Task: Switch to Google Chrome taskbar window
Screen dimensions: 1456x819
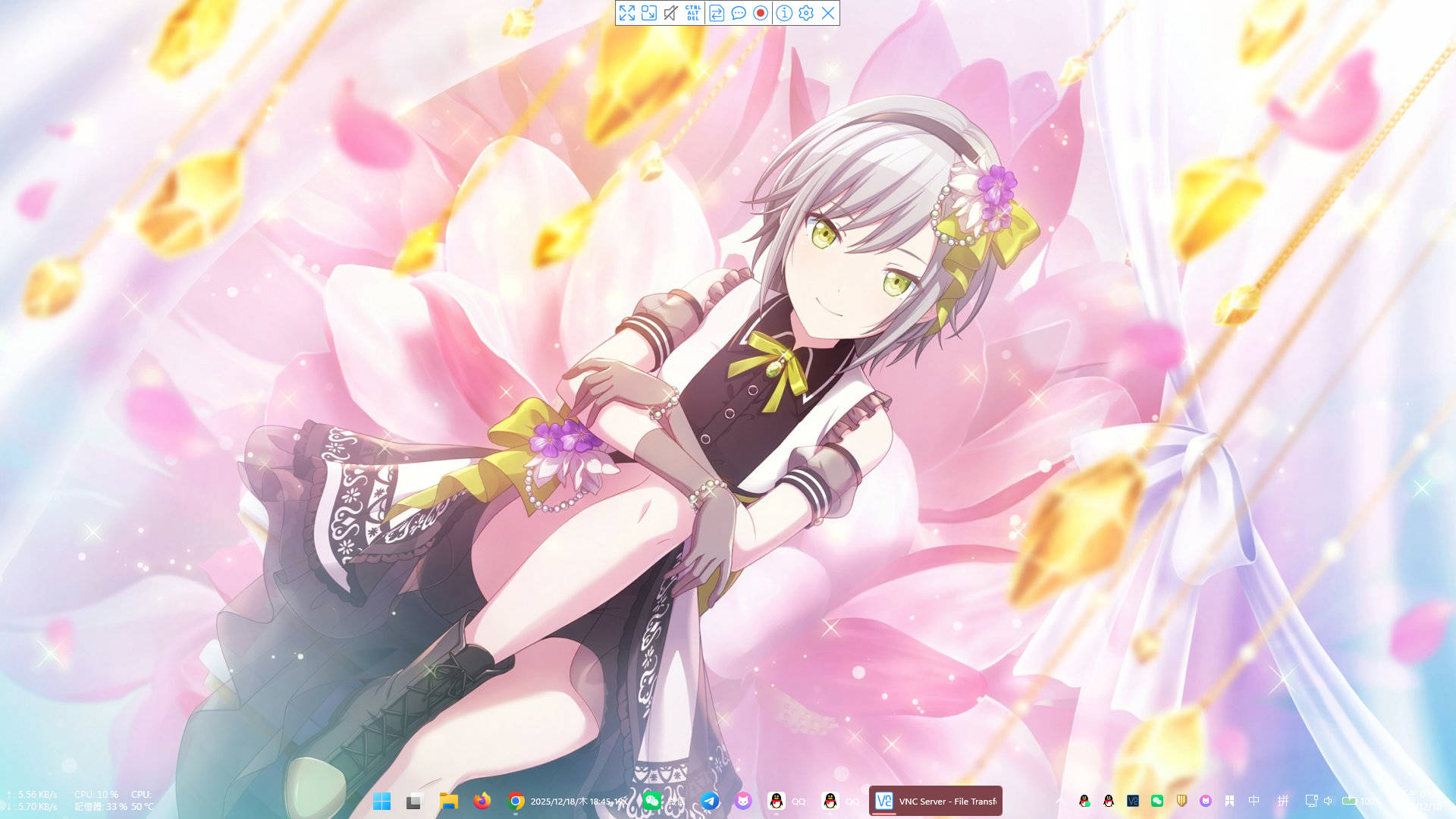Action: 516,802
